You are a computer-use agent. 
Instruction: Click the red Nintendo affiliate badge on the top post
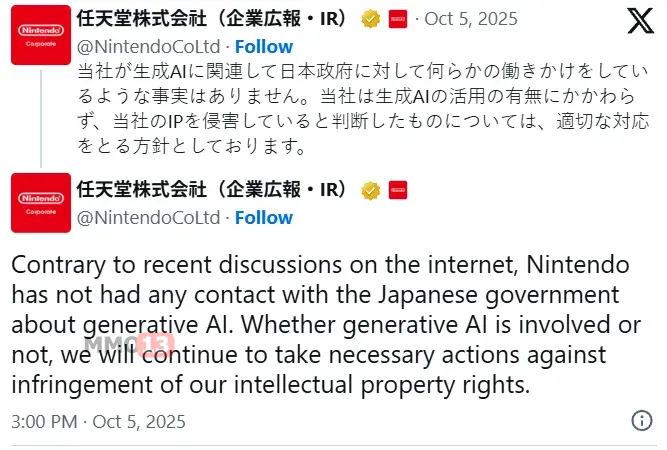pos(397,19)
